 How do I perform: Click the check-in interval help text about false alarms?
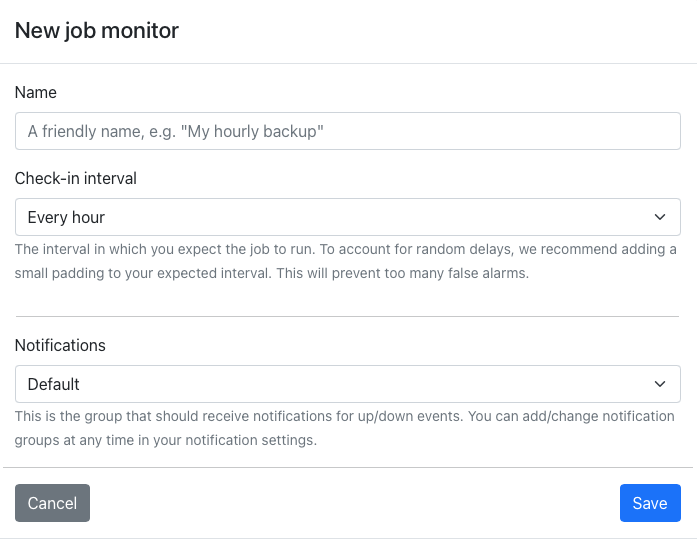345,261
